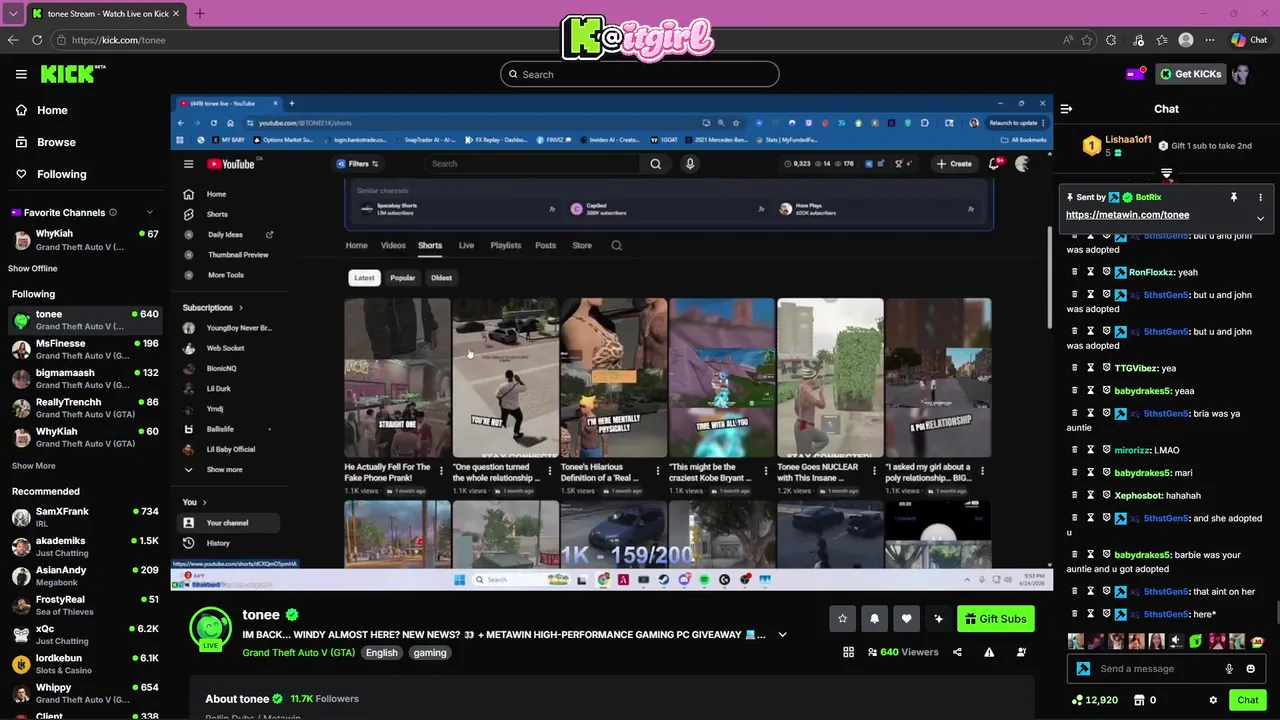This screenshot has width=1280, height=720.
Task: Share the stream via the share icon
Action: [957, 652]
